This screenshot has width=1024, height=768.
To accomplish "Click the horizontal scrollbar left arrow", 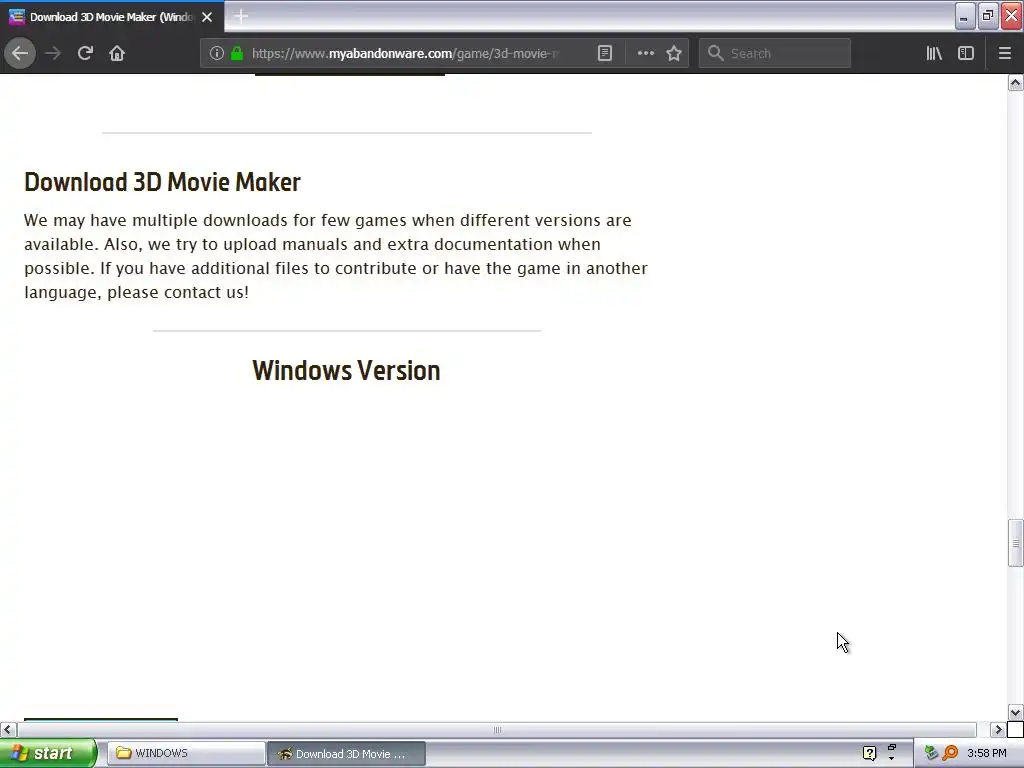I will pyautogui.click(x=8, y=729).
